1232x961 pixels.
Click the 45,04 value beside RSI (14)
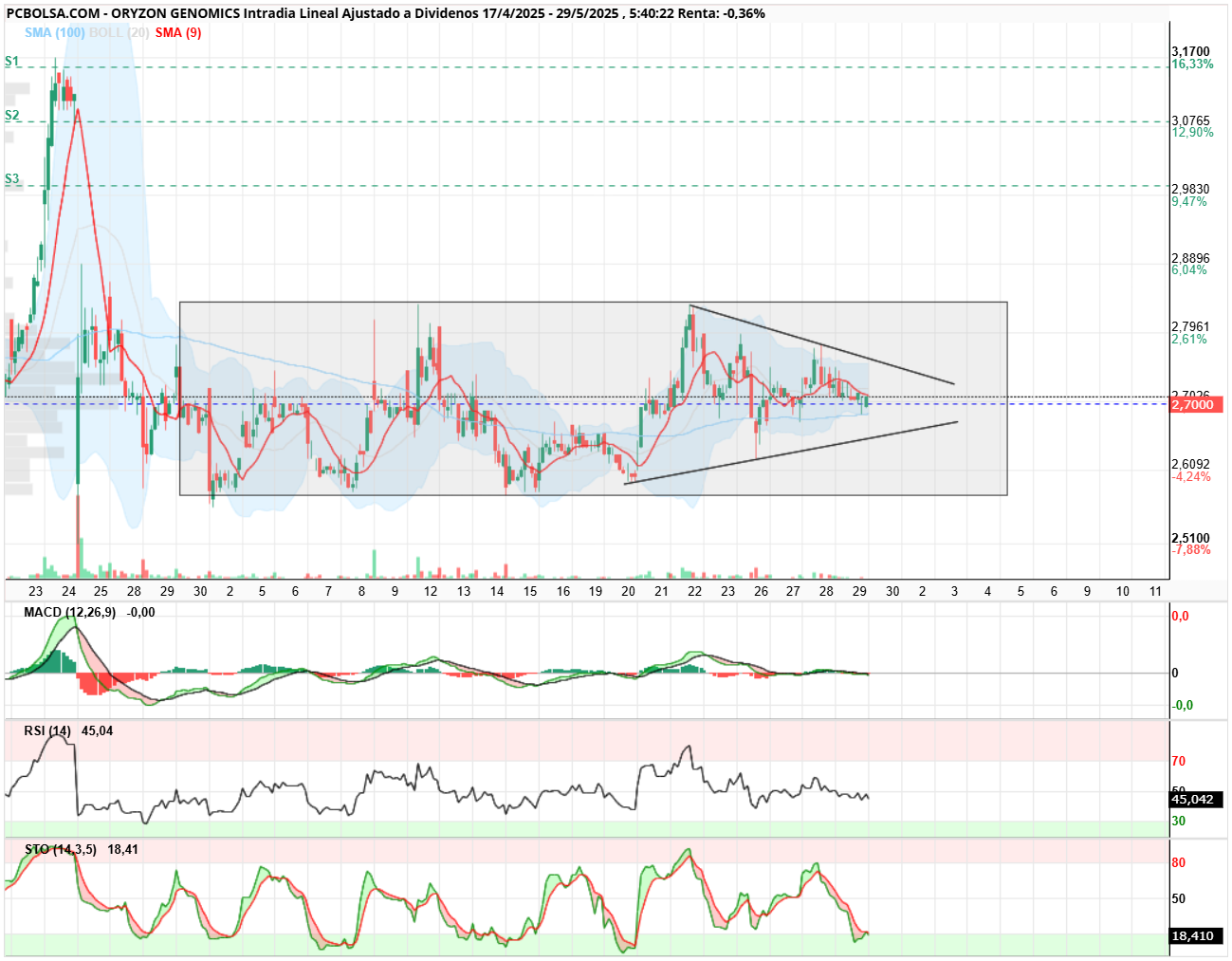(98, 730)
